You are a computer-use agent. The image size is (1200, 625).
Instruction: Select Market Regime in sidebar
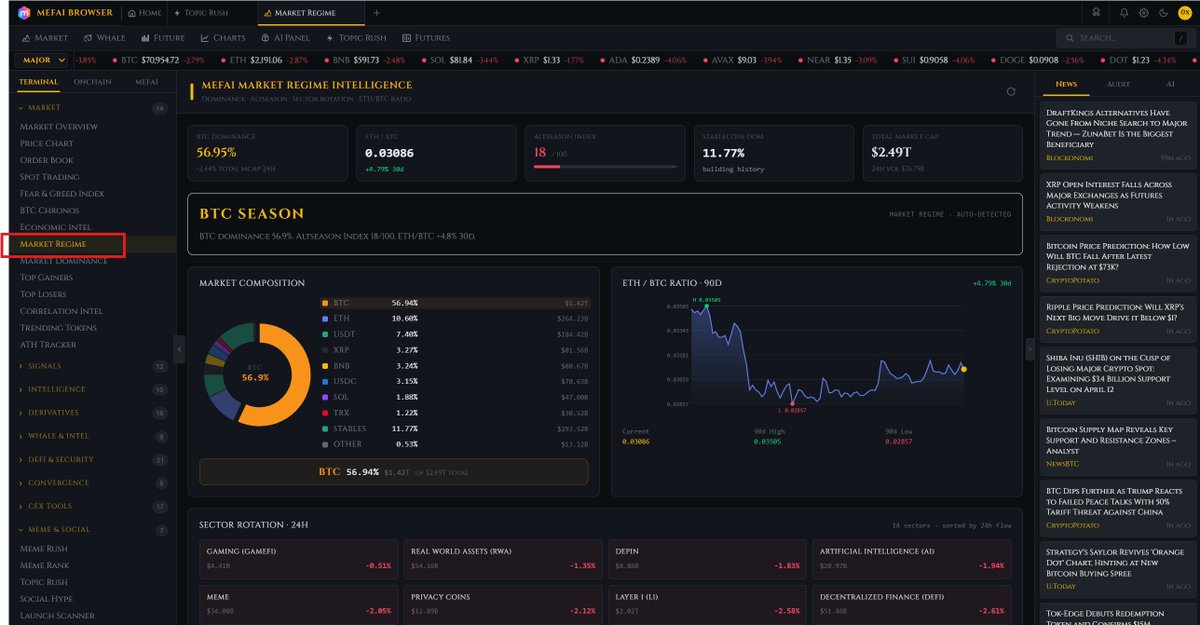click(53, 244)
